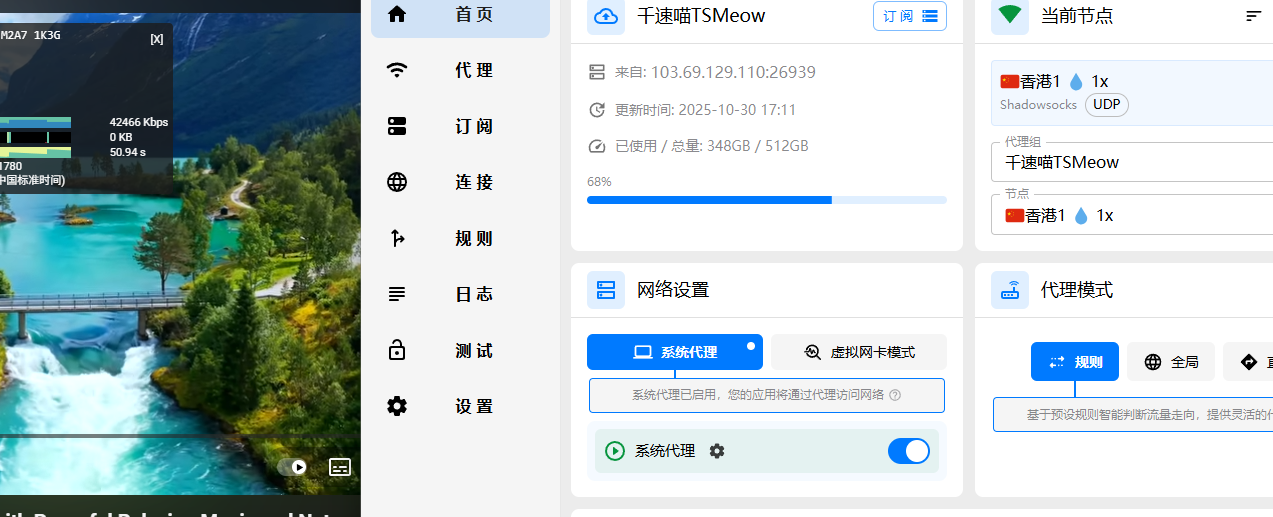Click the green Wi-Fi signal icon
1273x517 pixels.
click(1010, 16)
